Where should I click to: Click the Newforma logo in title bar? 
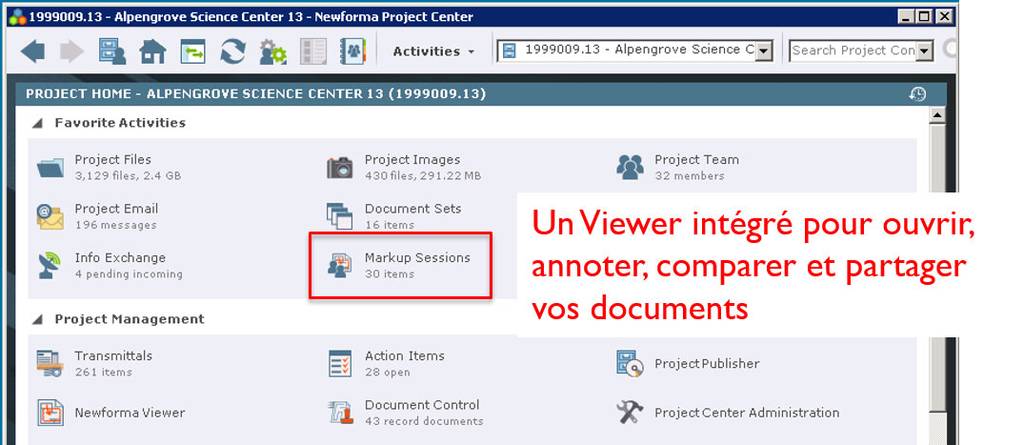[x=18, y=17]
